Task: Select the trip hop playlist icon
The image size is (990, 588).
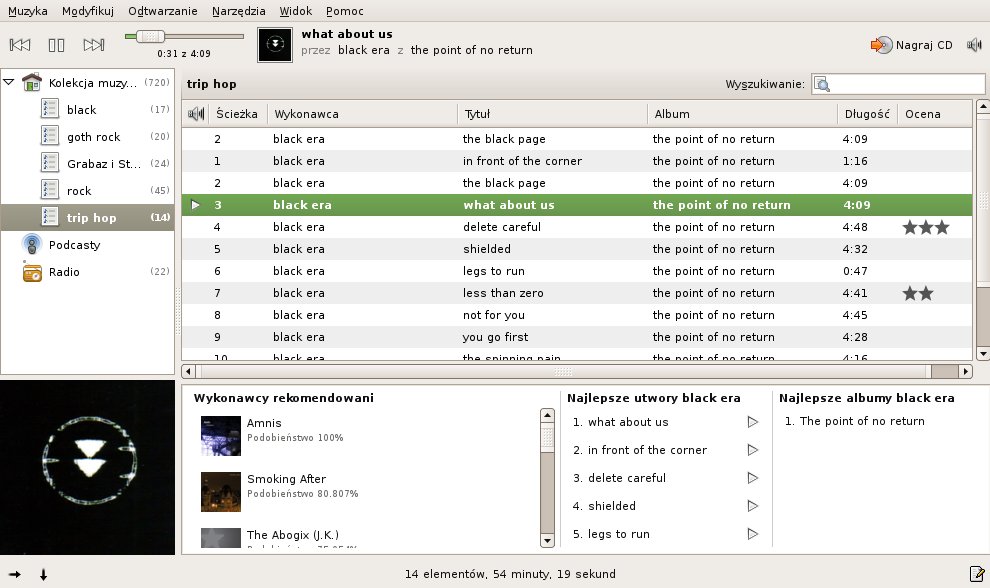Action: pos(50,217)
